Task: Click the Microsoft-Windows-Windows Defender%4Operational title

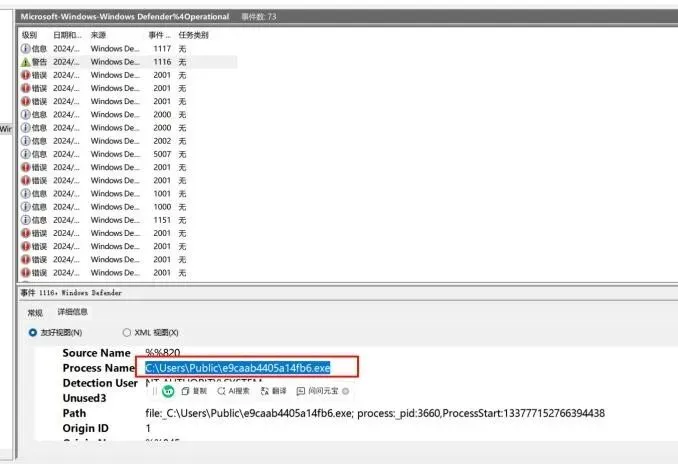Action: click(x=125, y=16)
